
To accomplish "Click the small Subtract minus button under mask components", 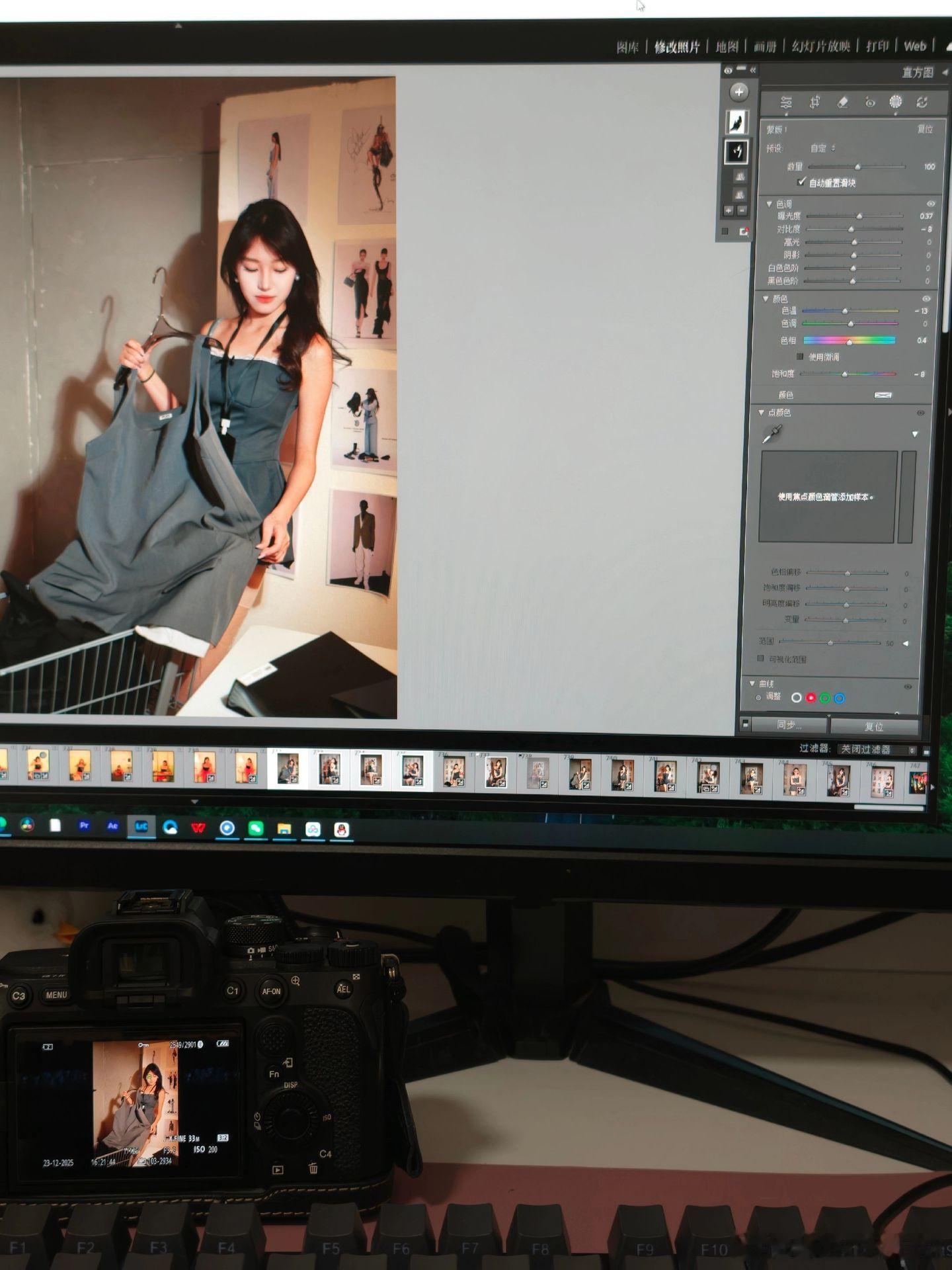I will point(741,210).
